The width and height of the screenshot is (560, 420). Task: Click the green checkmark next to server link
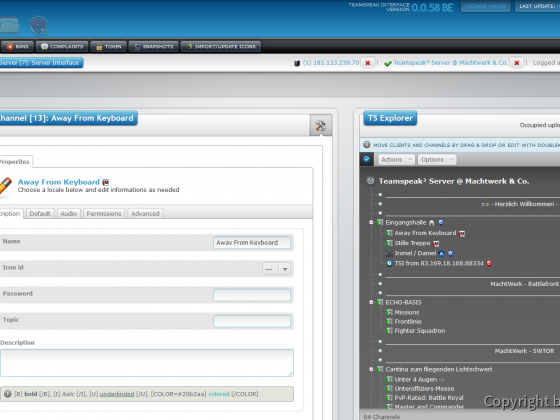click(x=388, y=64)
